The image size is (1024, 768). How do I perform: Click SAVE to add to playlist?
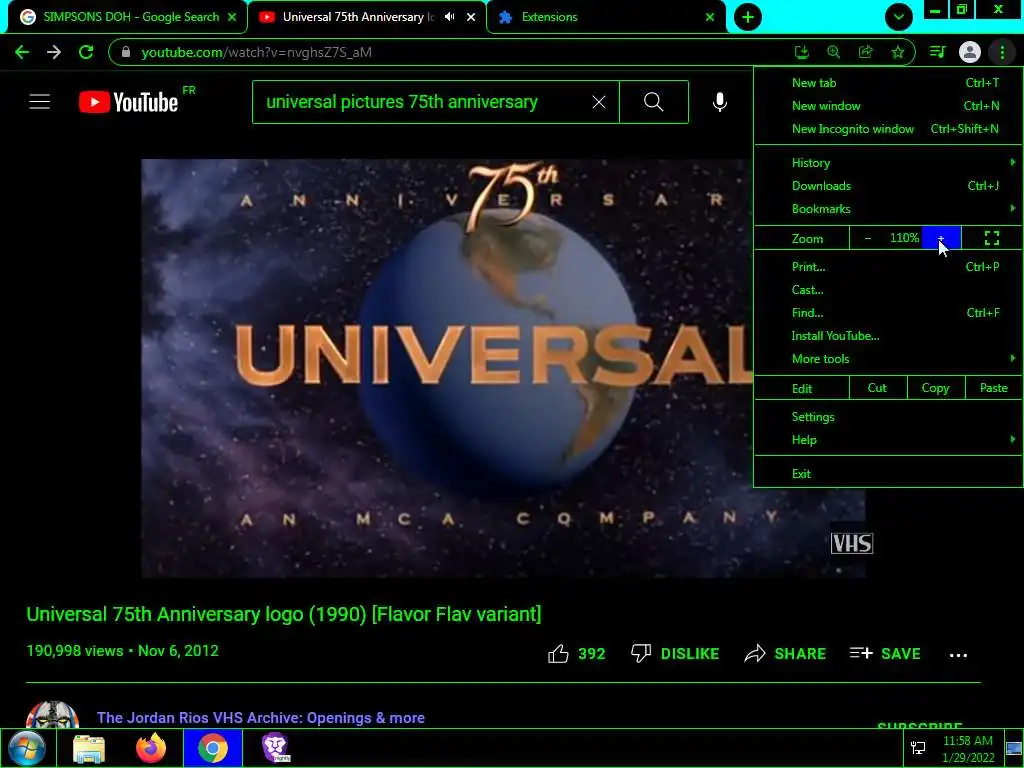[885, 654]
